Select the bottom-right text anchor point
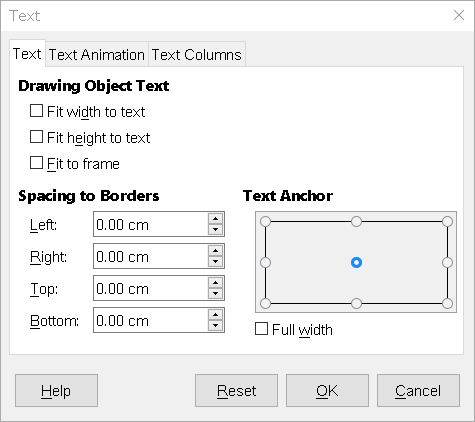The height and width of the screenshot is (422, 475). point(447,304)
